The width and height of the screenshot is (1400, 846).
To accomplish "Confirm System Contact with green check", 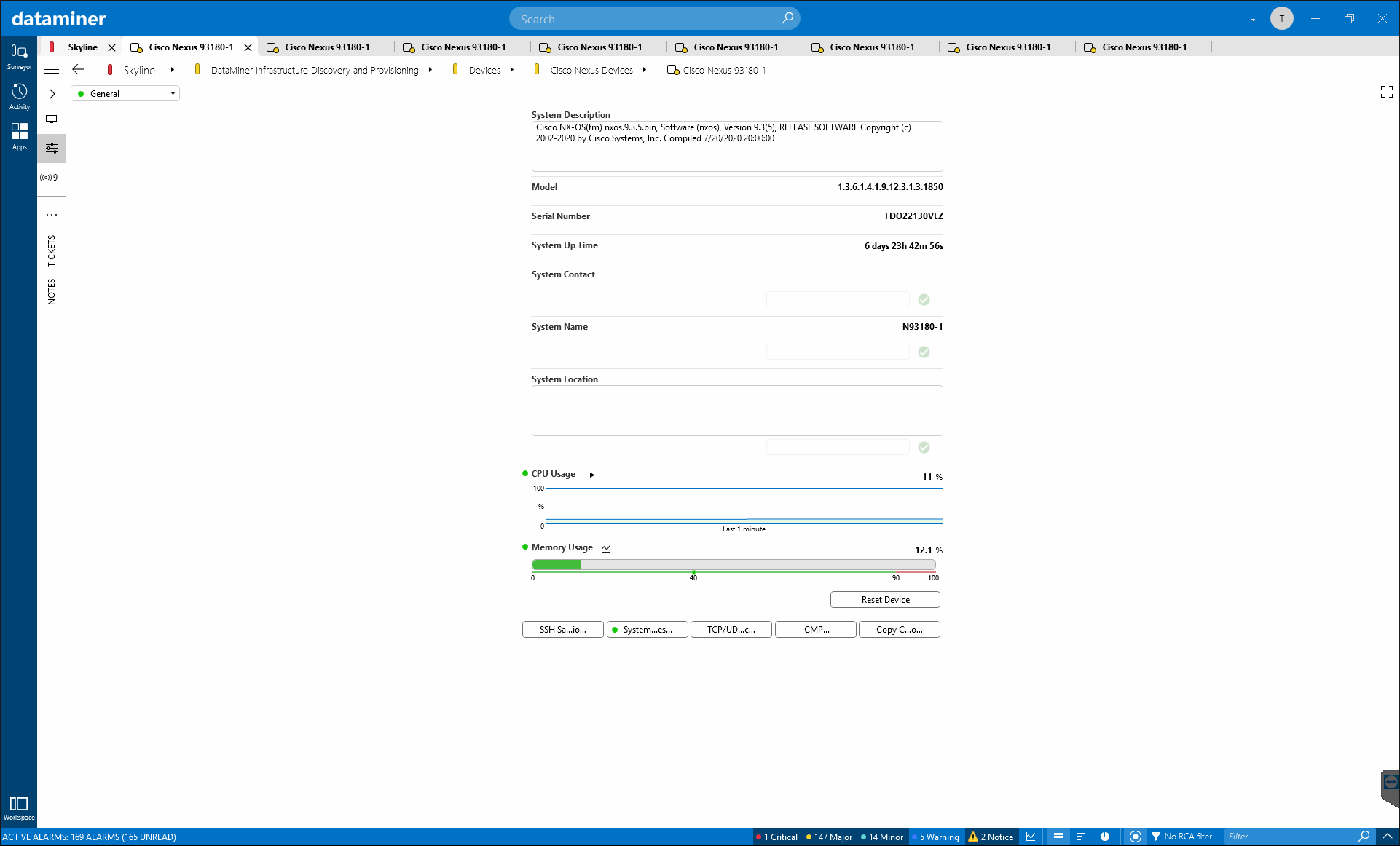I will [x=924, y=299].
